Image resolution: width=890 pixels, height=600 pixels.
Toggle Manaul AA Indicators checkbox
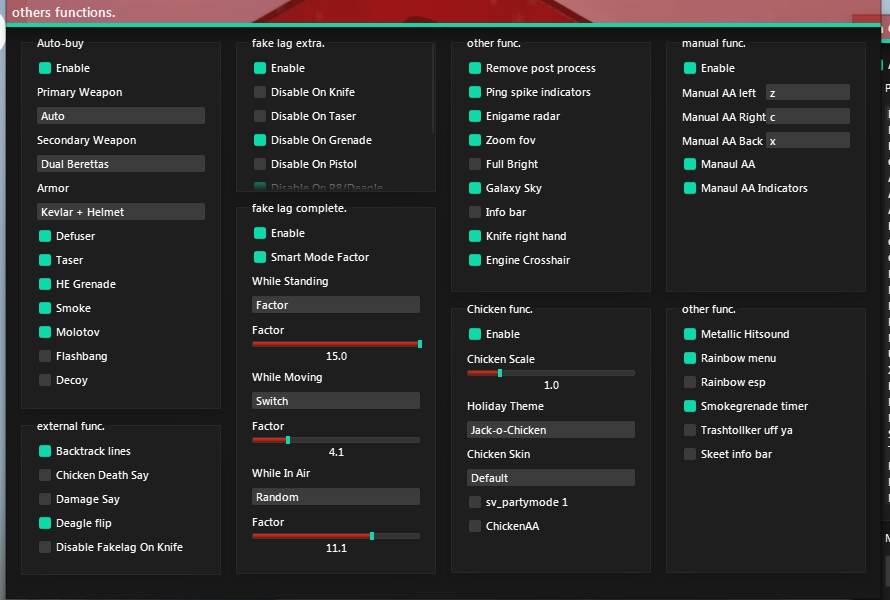tap(690, 188)
